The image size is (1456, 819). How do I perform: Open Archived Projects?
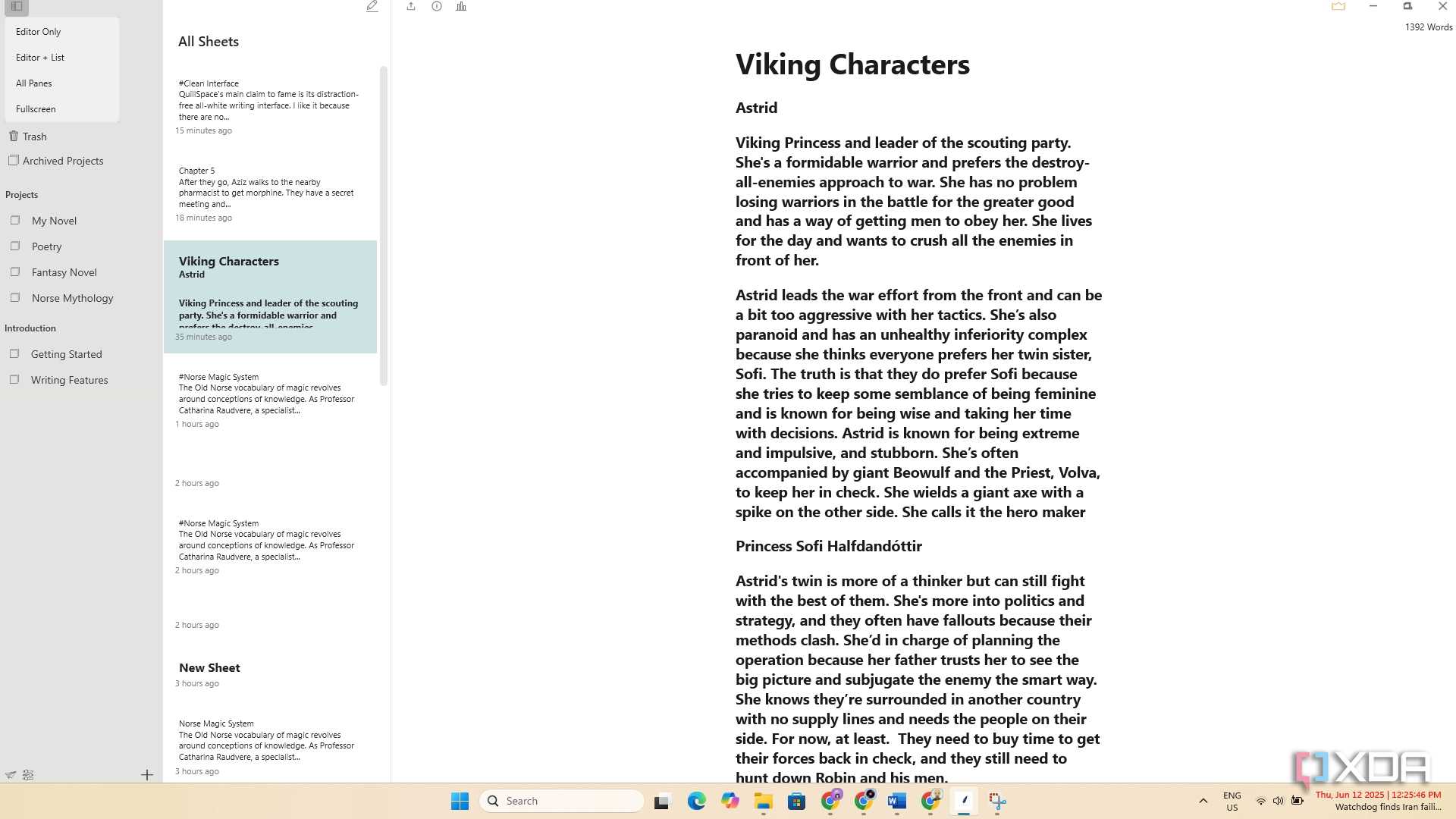tap(55, 161)
